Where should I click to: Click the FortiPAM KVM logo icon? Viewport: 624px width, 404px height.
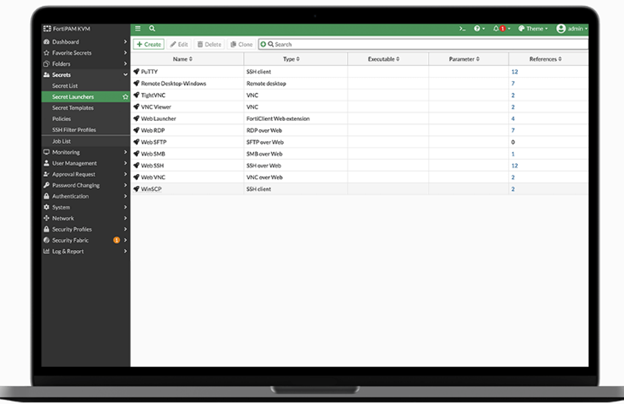(x=47, y=29)
